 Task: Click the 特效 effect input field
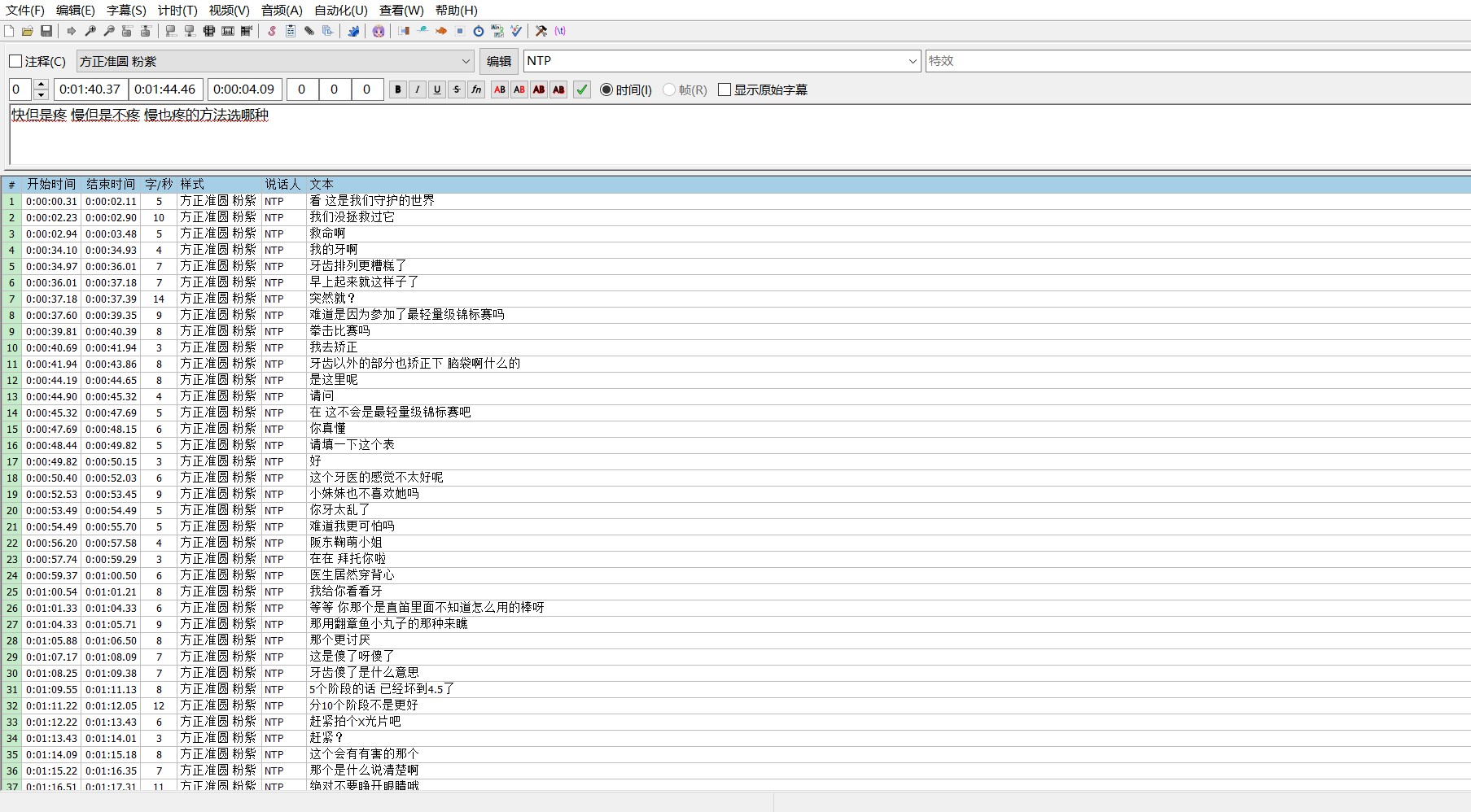pos(1197,61)
